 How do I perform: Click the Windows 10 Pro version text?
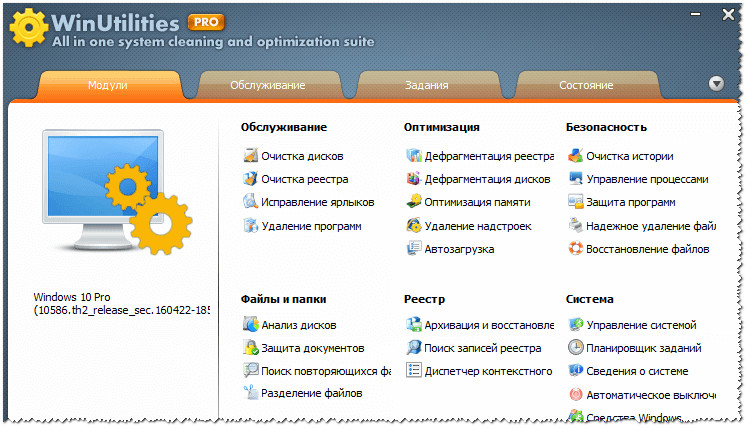pos(122,304)
